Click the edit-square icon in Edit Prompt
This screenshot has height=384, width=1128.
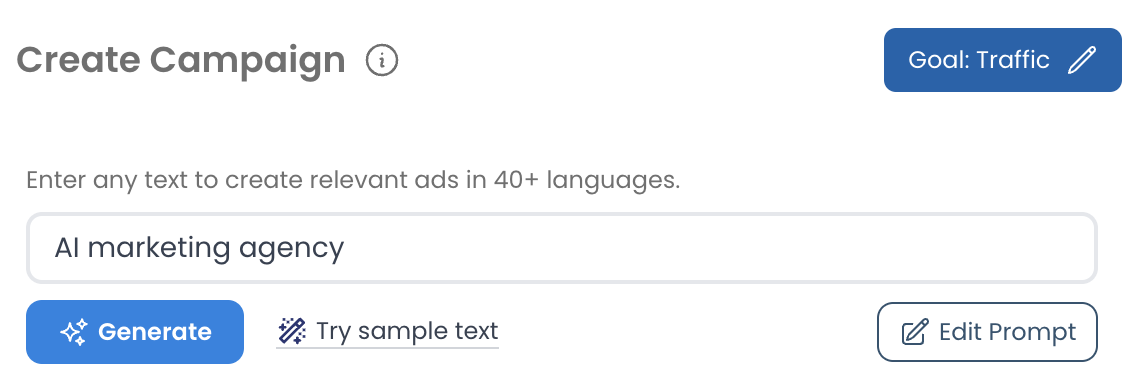[914, 332]
